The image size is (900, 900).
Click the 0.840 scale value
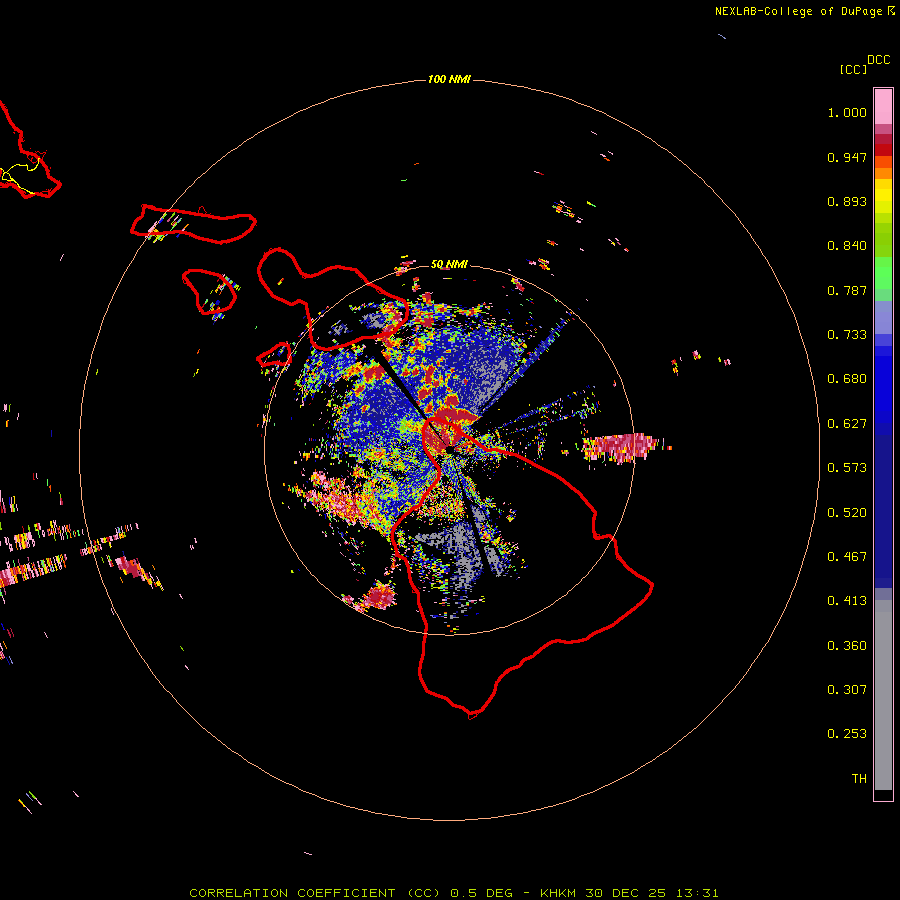pyautogui.click(x=847, y=246)
